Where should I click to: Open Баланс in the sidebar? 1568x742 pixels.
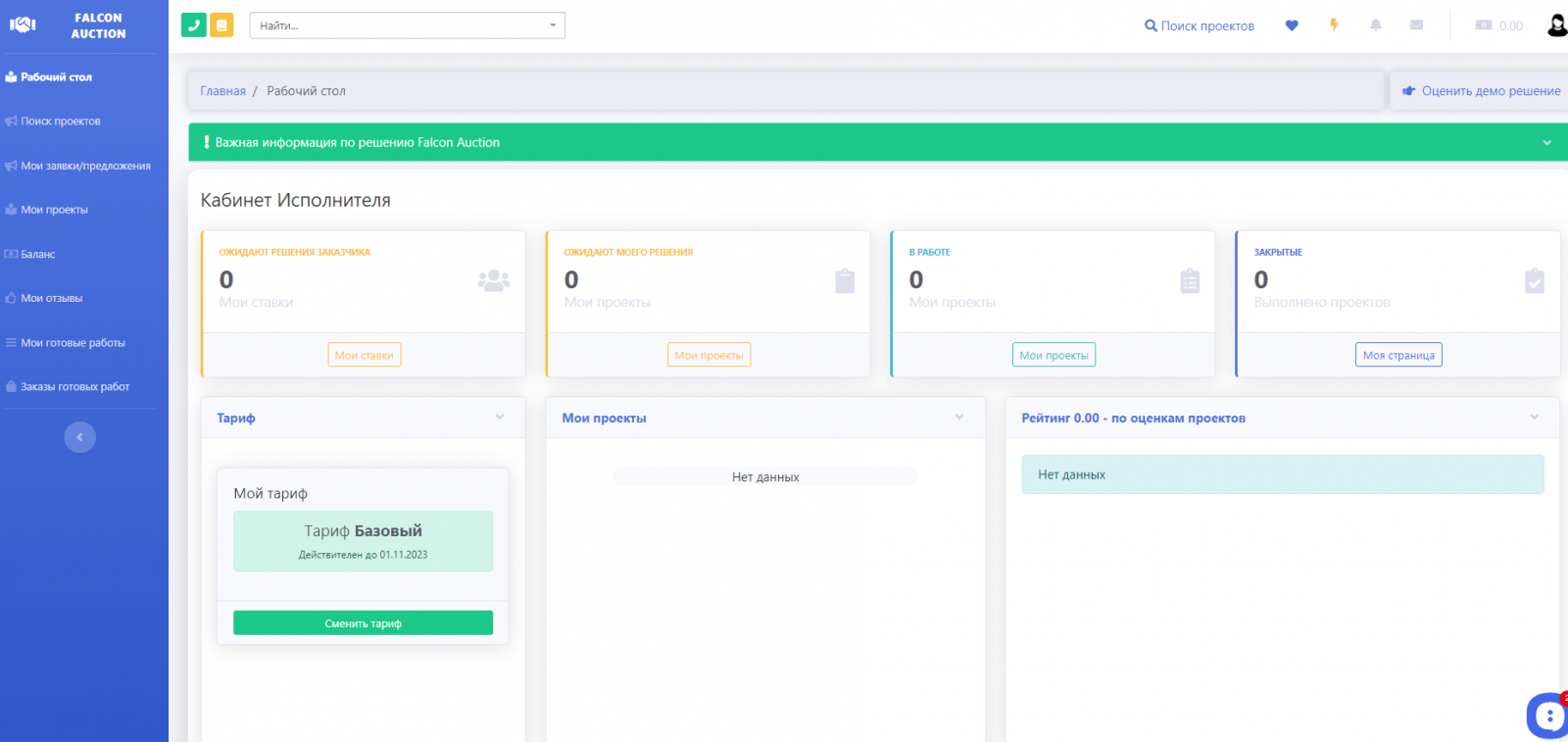pyautogui.click(x=38, y=254)
